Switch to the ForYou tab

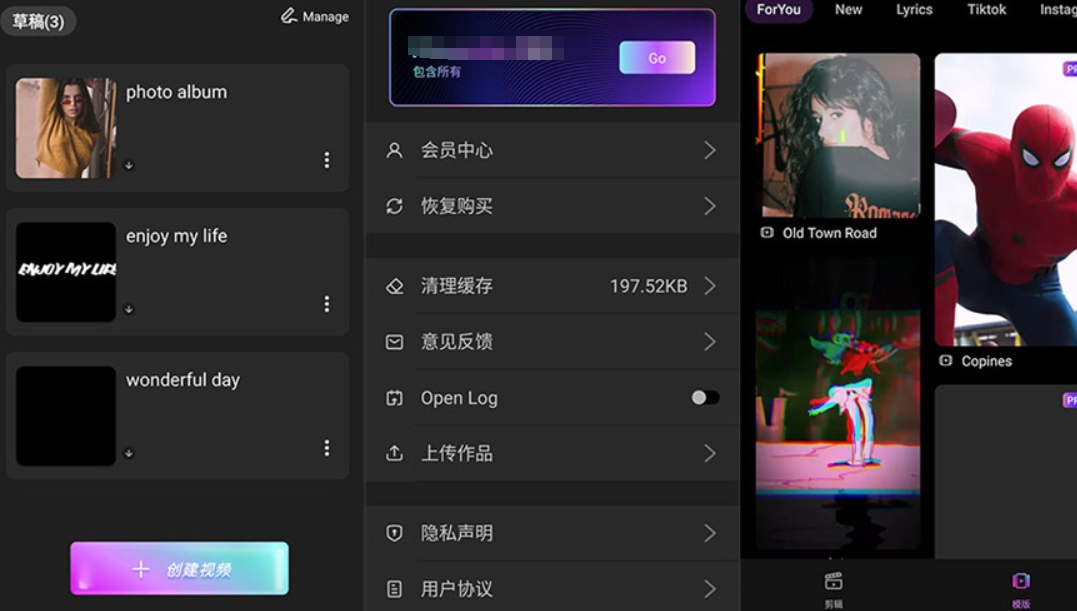[779, 10]
